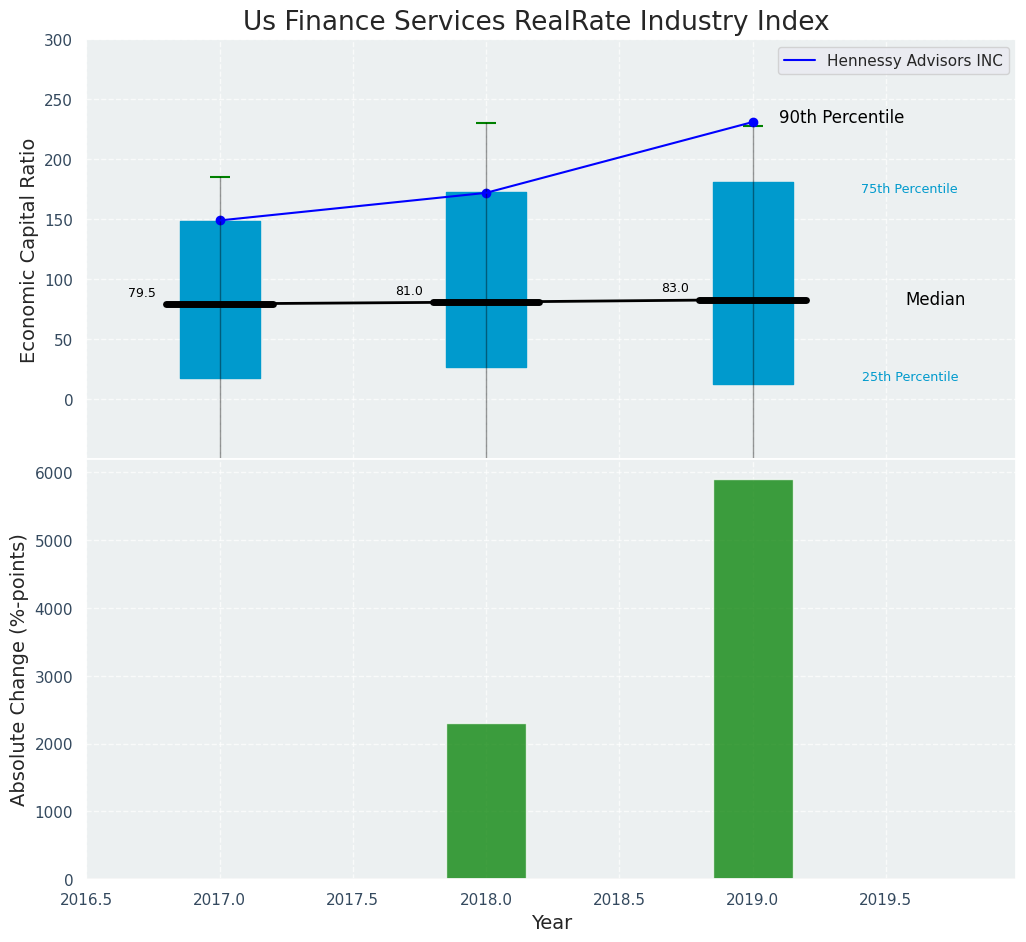Click the Median text label on right
1026x942 pixels.
click(935, 299)
